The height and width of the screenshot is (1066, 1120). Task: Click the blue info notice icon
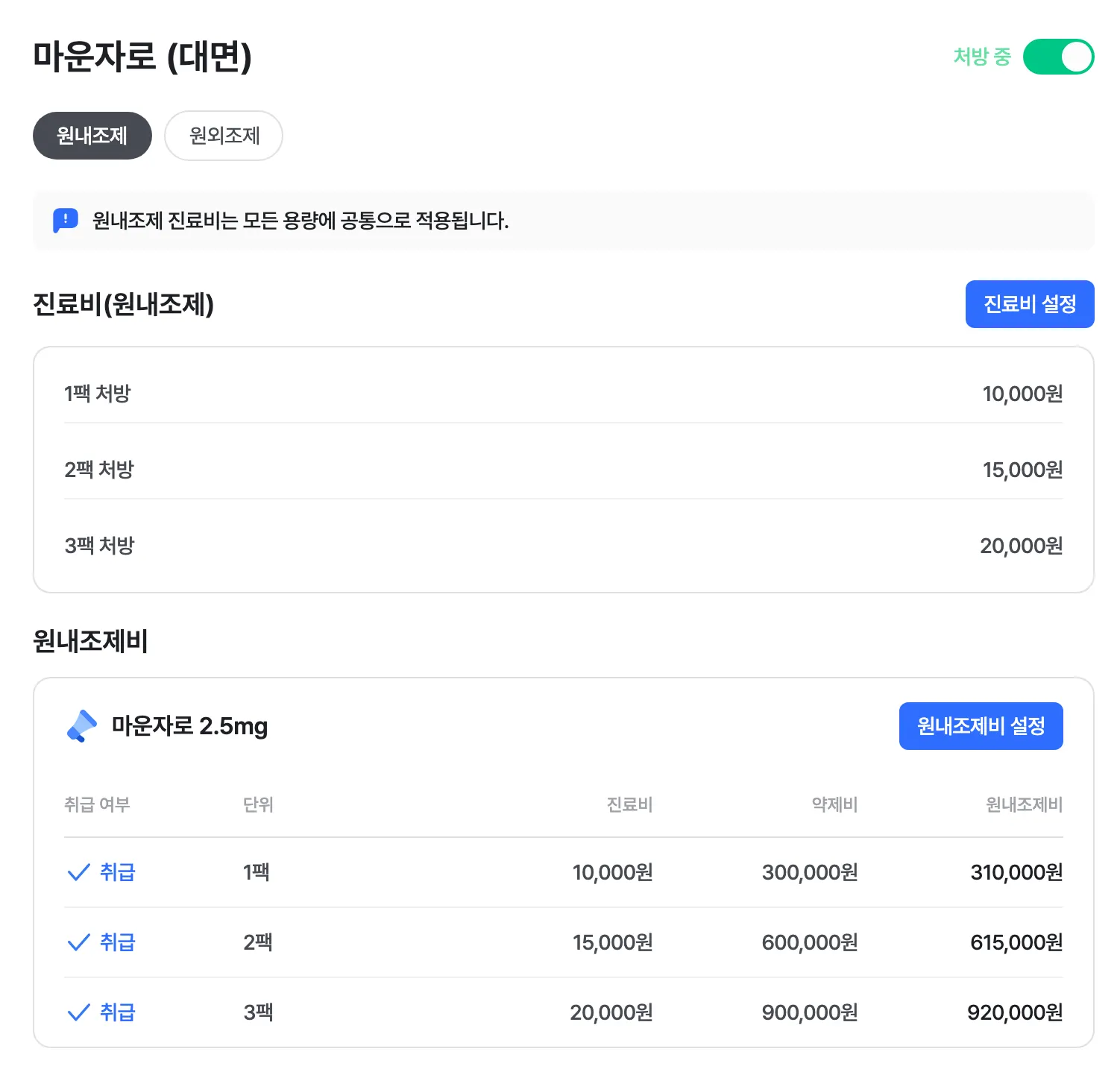66,221
